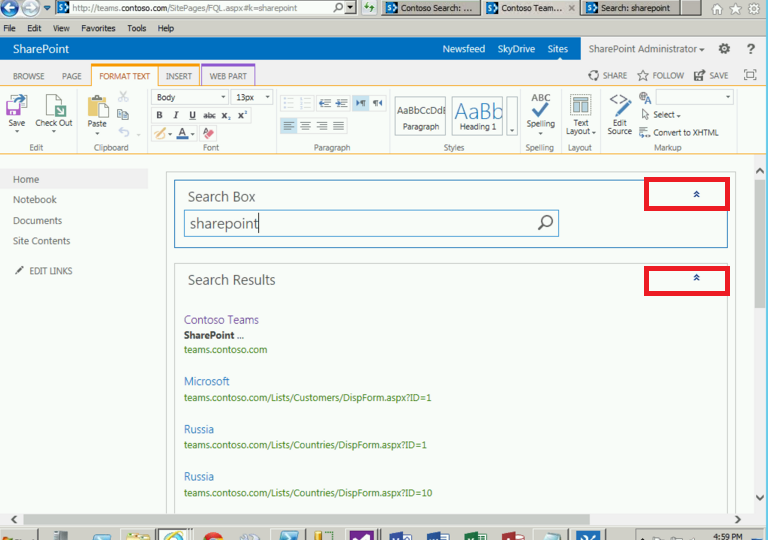Image resolution: width=768 pixels, height=540 pixels.
Task: Collapse the Search Results web part
Action: pyautogui.click(x=696, y=277)
